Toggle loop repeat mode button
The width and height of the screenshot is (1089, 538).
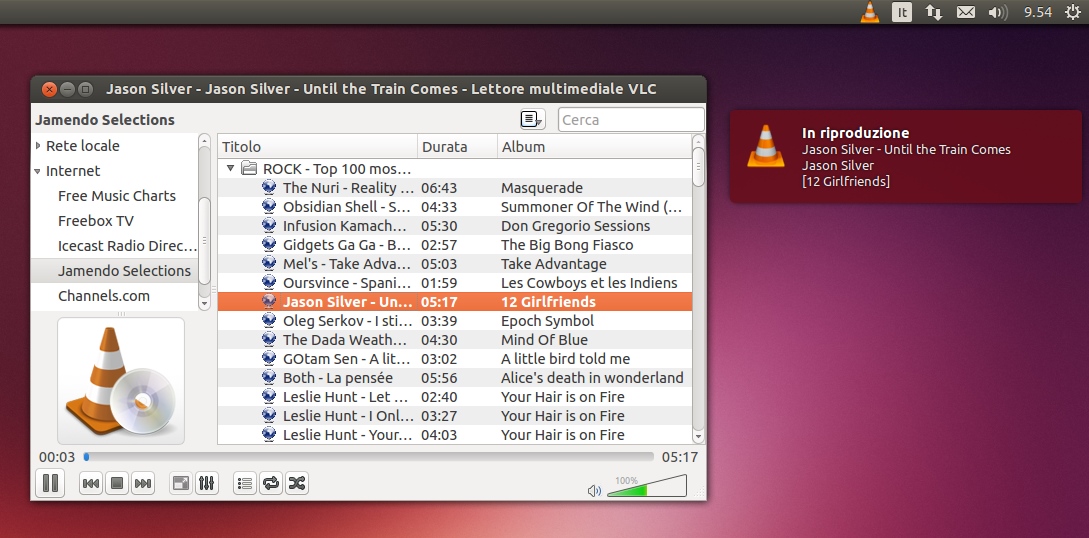[271, 483]
